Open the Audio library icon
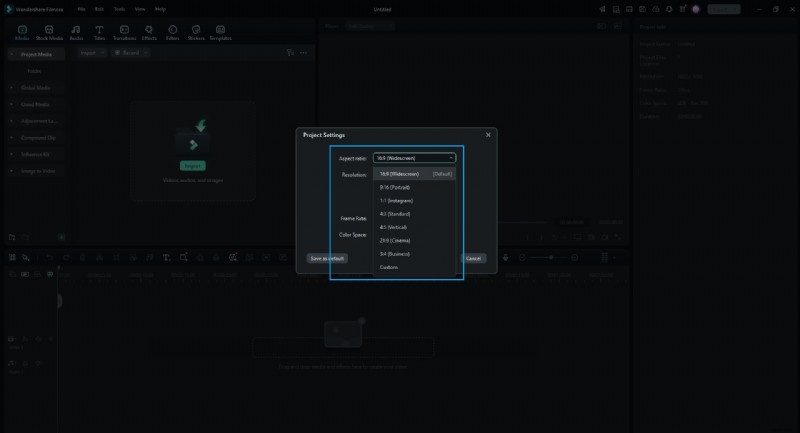This screenshot has width=800, height=433. tap(76, 32)
